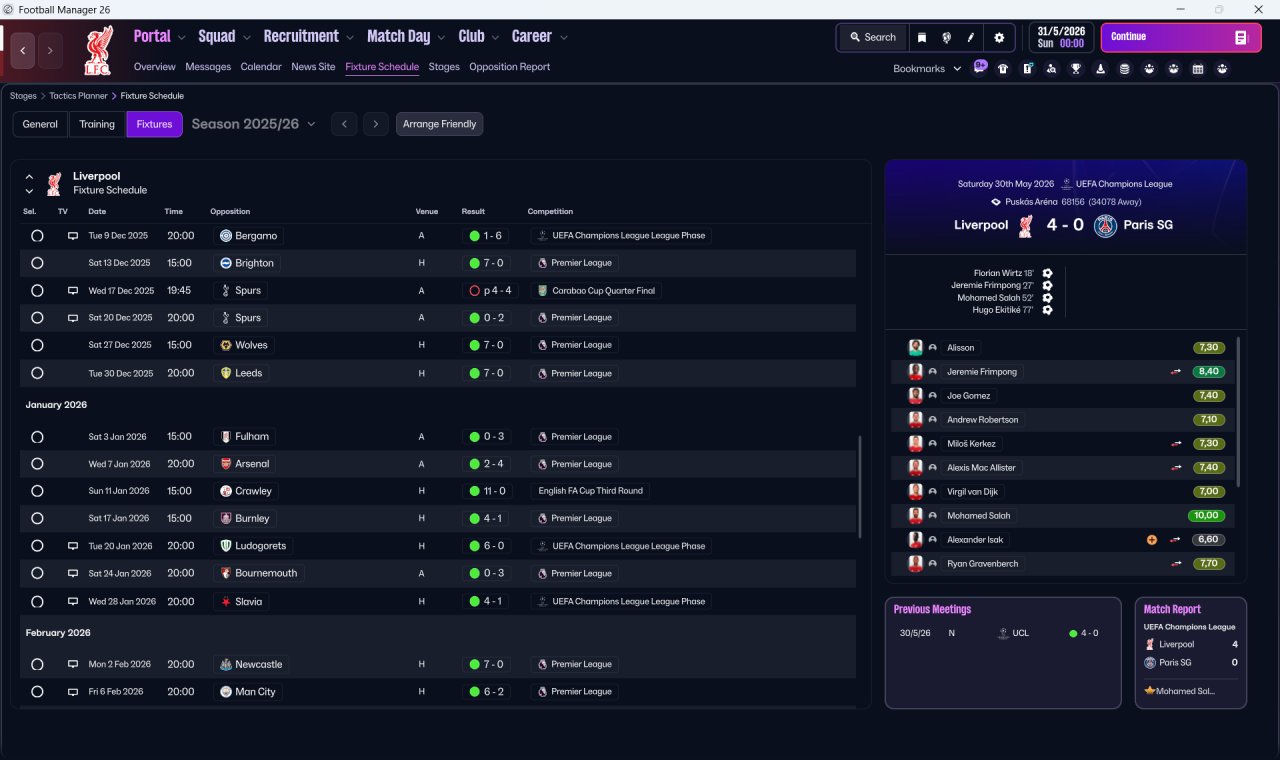Open the Messages tab

click(208, 67)
